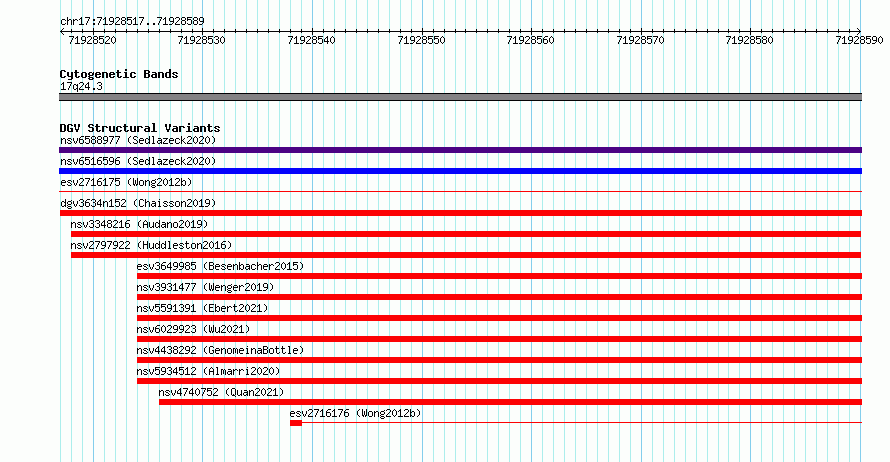Image resolution: width=890 pixels, height=462 pixels.
Task: Click ruler position 71928530
Action: [x=201, y=40]
